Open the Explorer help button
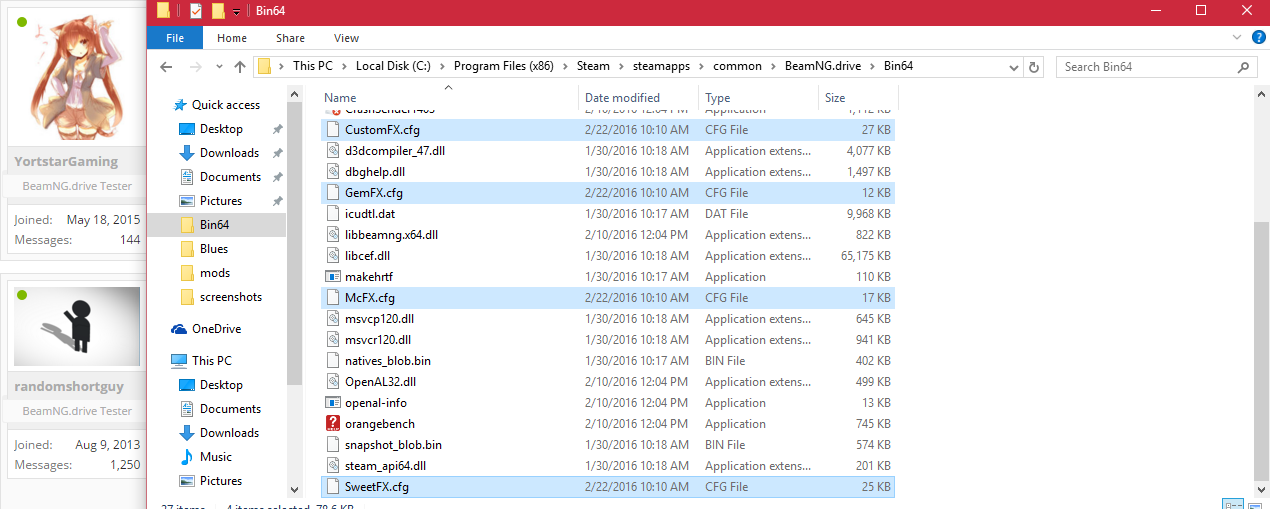 click(x=1258, y=37)
